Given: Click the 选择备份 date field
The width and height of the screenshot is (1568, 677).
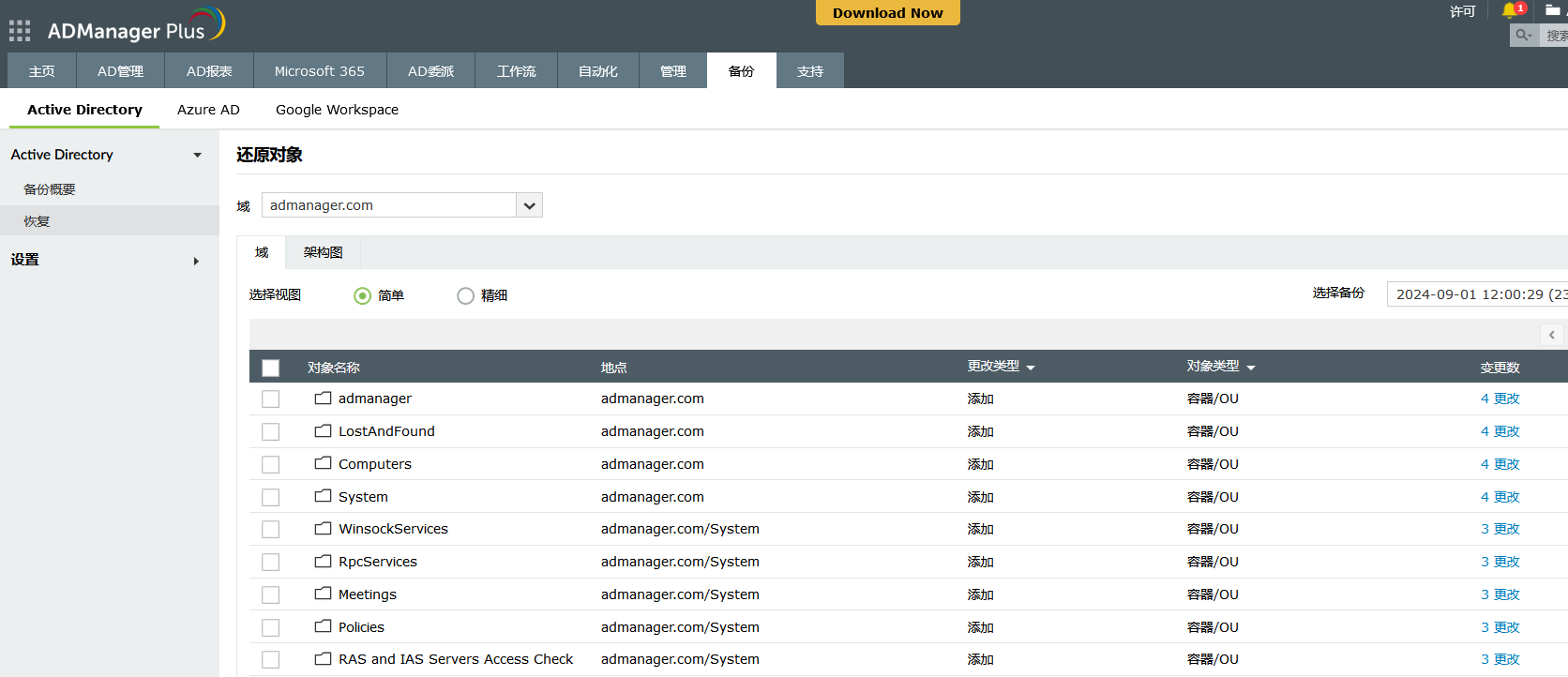Looking at the screenshot, I should (x=1478, y=294).
